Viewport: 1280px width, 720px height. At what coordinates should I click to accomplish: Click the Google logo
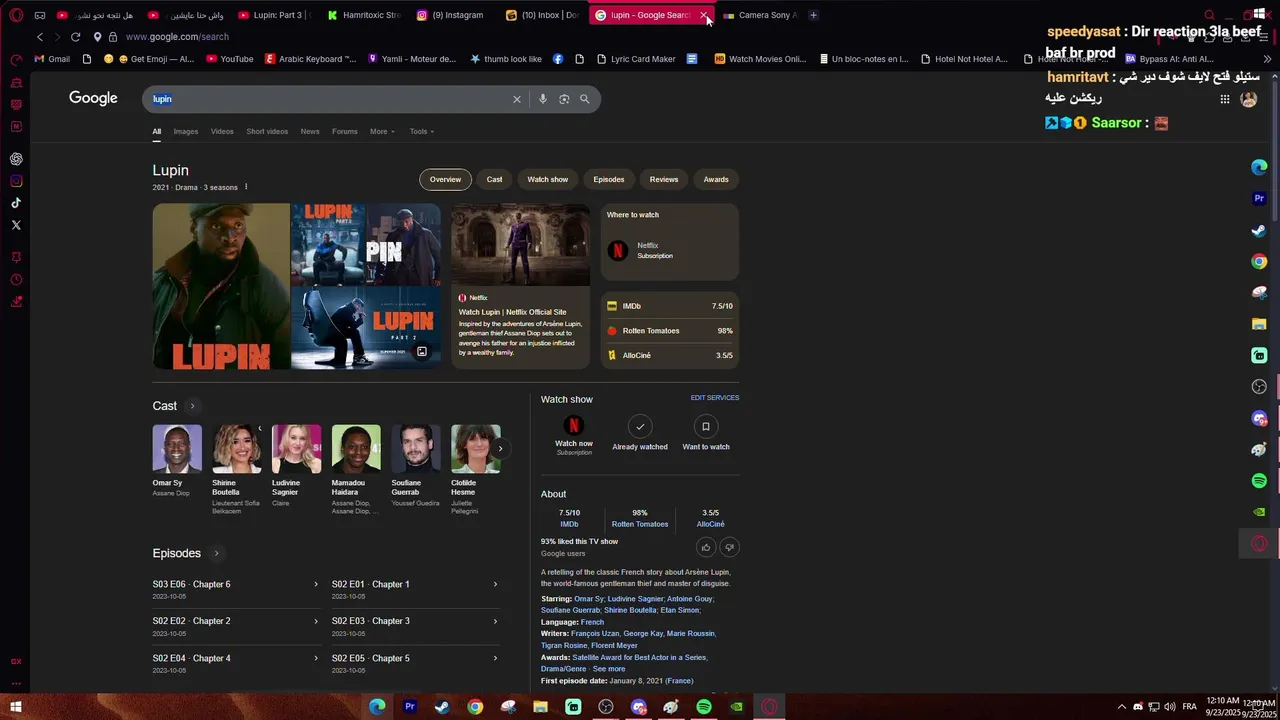(93, 98)
